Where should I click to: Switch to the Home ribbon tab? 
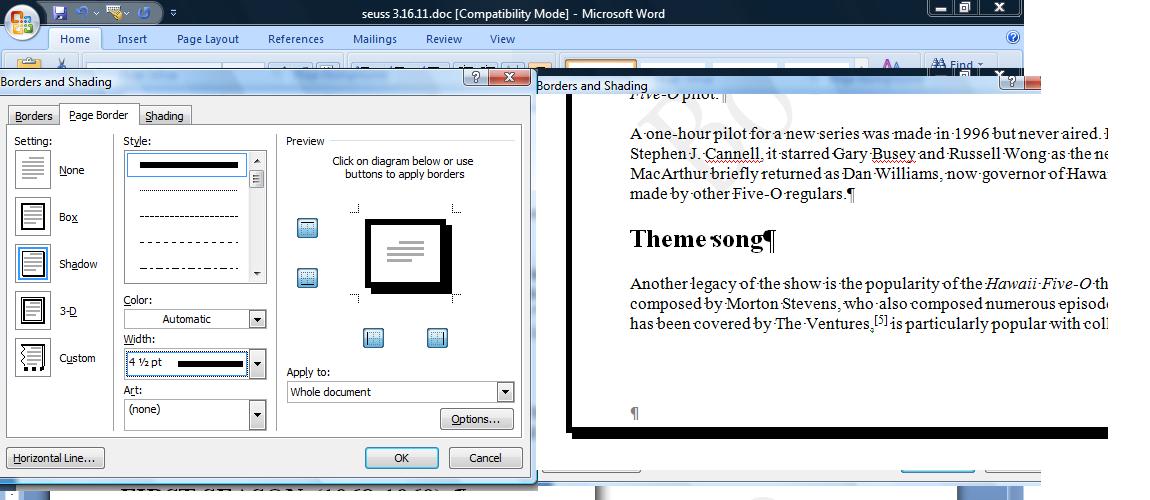click(75, 39)
